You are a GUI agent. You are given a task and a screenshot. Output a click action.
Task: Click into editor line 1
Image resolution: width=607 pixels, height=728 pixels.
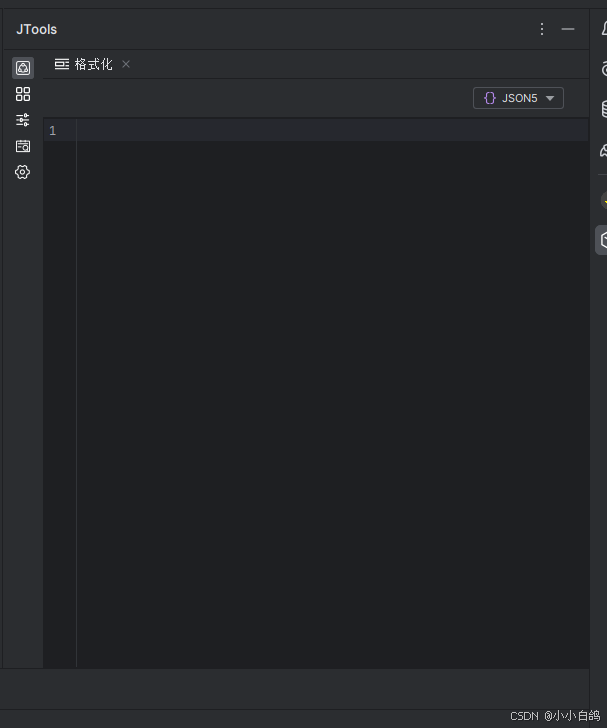click(333, 130)
